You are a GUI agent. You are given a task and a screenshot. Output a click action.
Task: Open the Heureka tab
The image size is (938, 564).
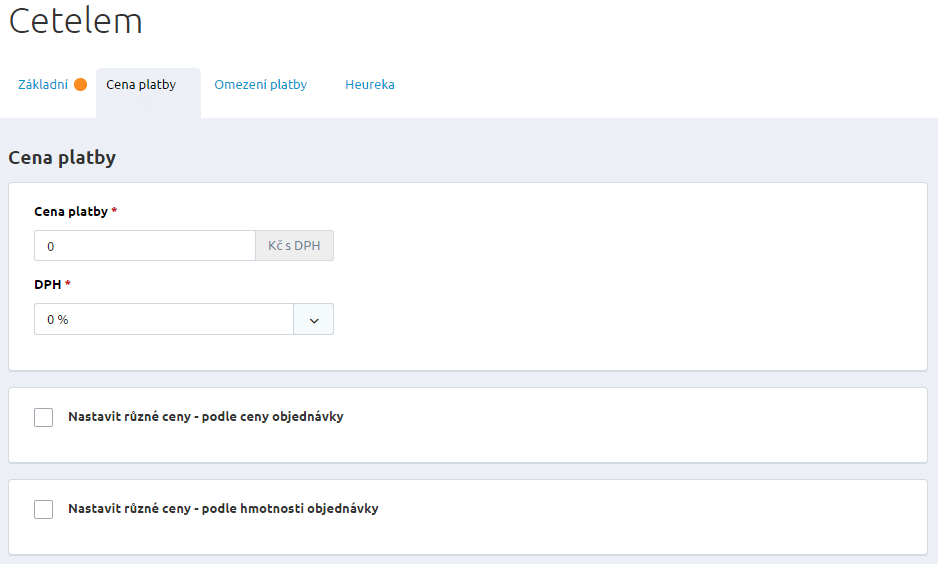(370, 85)
